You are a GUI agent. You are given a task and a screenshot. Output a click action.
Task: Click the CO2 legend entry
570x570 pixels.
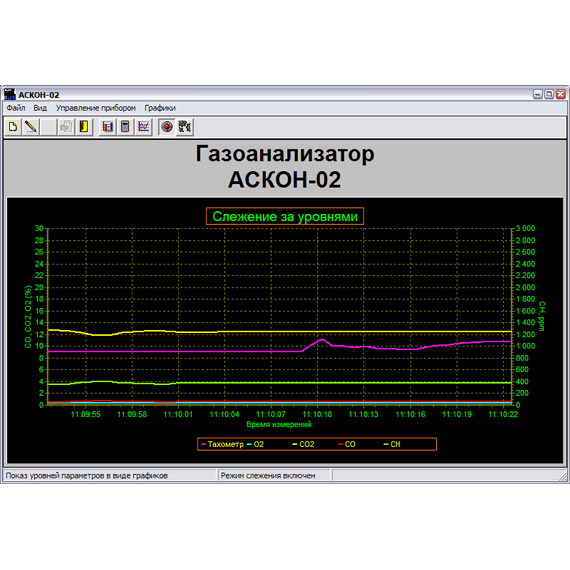304,444
